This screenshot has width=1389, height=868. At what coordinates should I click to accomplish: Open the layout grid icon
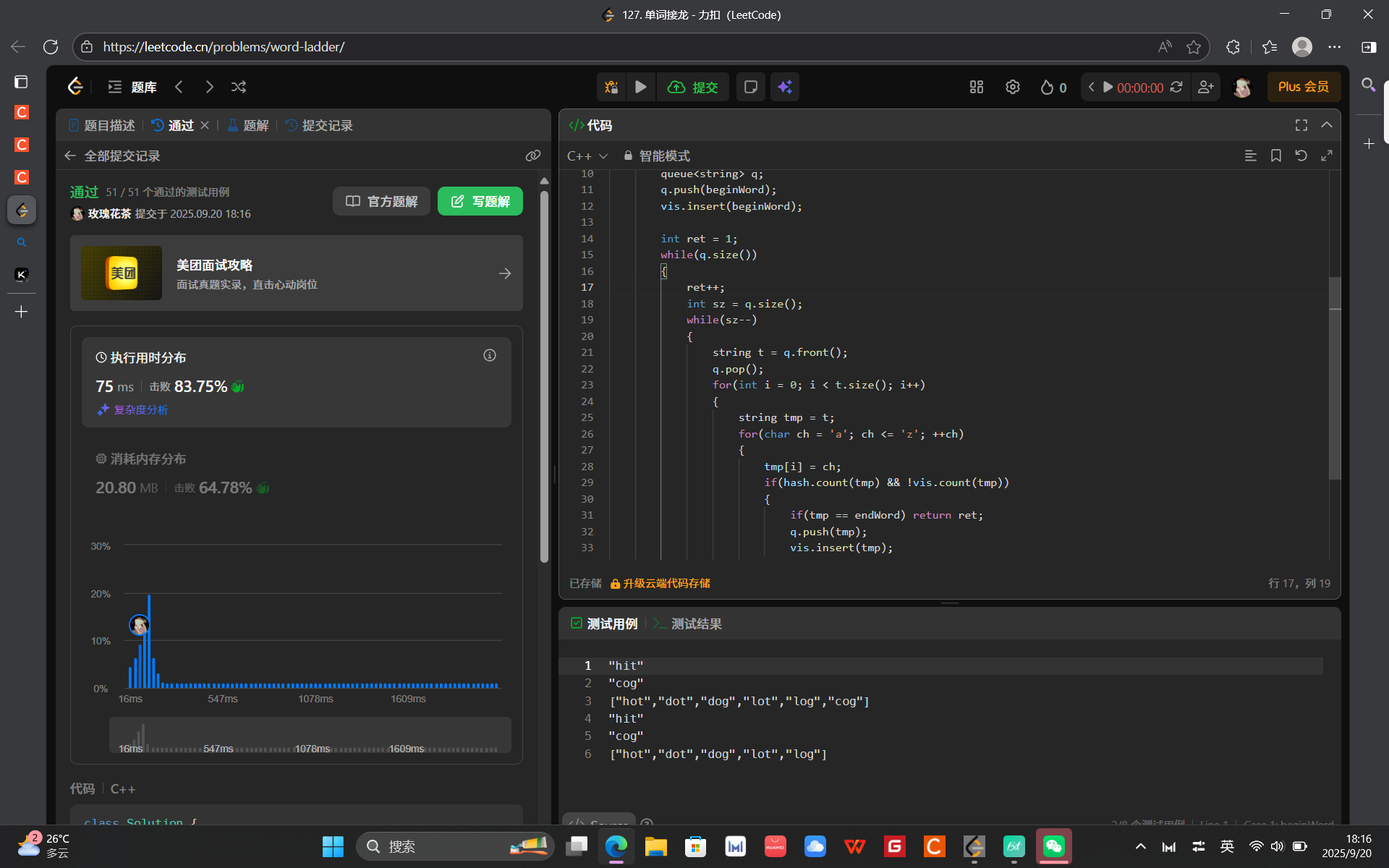977,87
